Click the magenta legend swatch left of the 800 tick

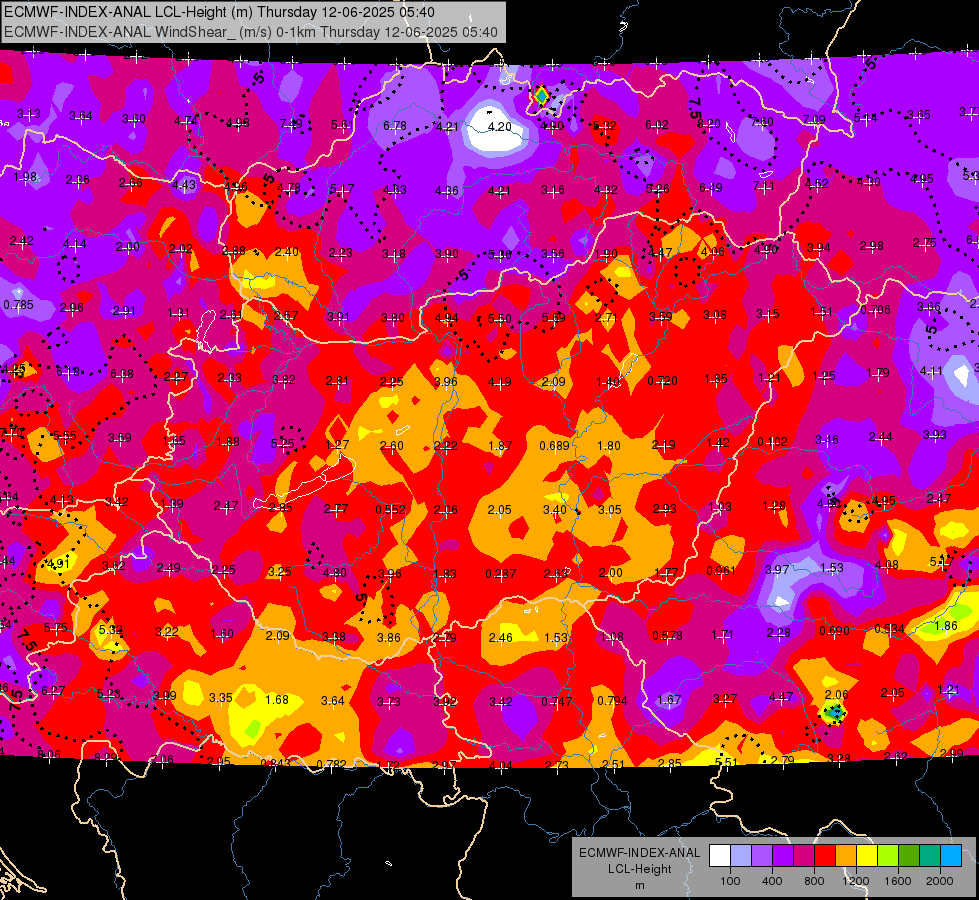pos(804,855)
